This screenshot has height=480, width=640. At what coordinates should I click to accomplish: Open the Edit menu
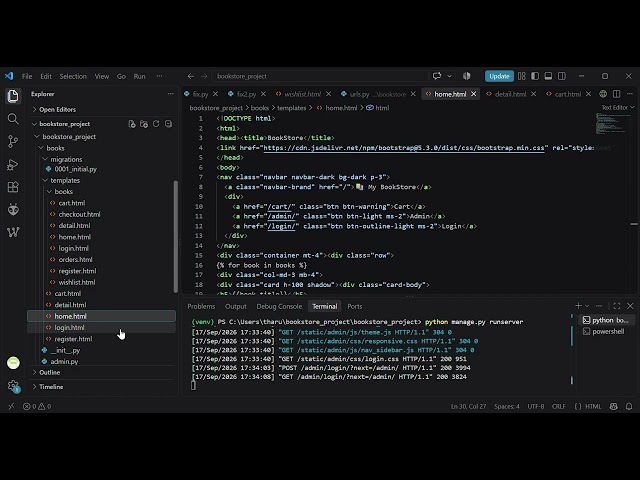point(46,76)
